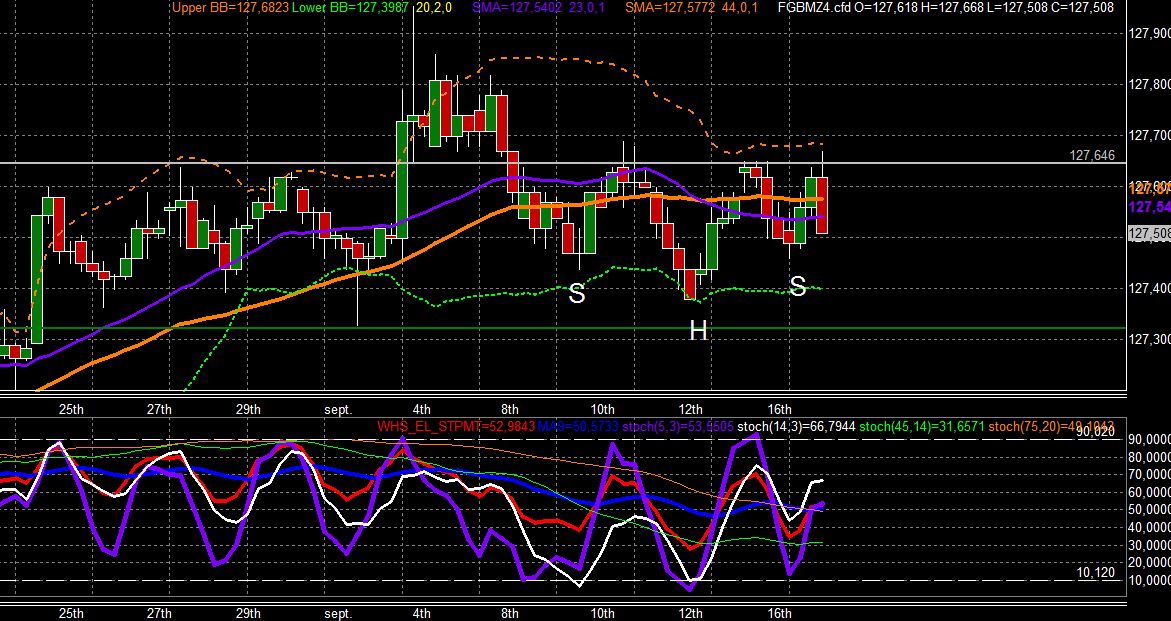Screen dimensions: 1171x621
Task: Click the 30,0000 oscillator axis value
Action: point(1149,545)
